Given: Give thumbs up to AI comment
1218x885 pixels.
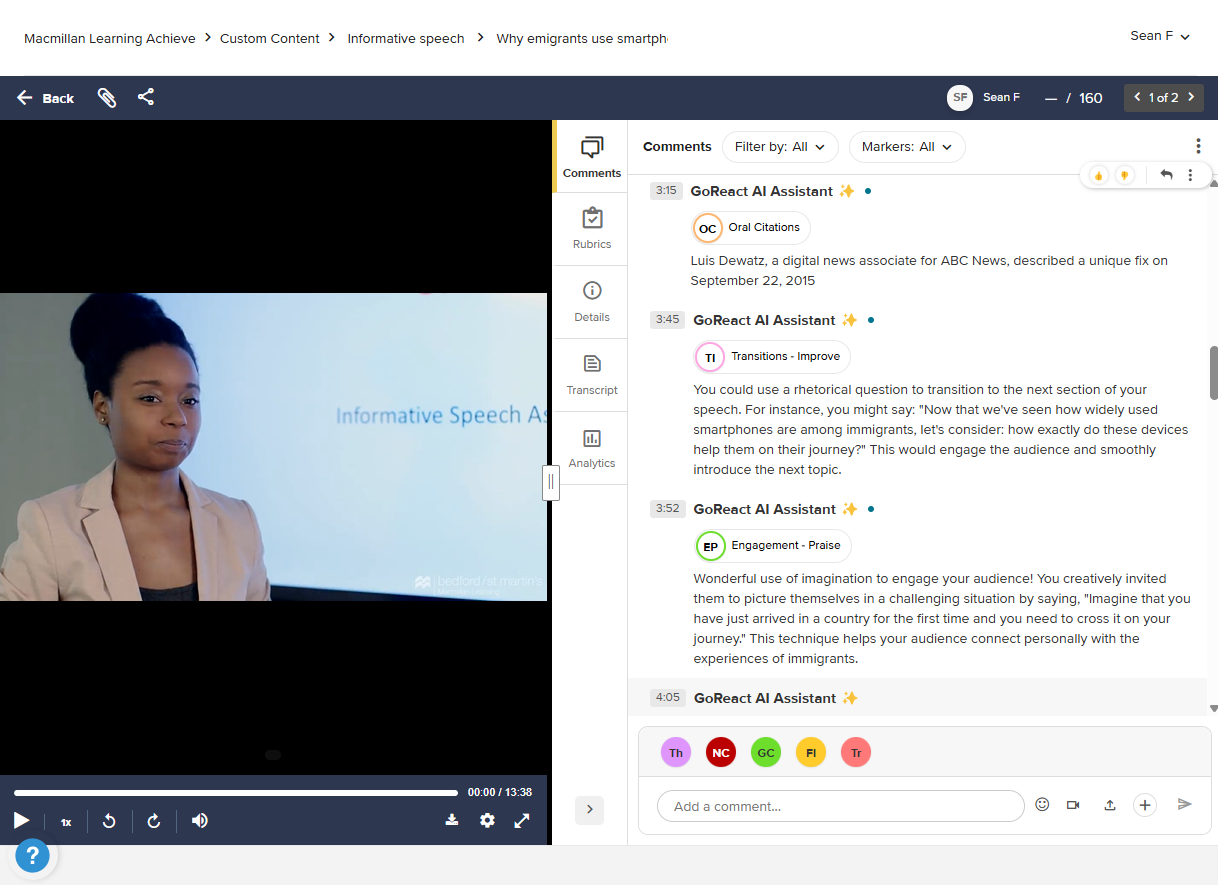Looking at the screenshot, I should (x=1099, y=175).
